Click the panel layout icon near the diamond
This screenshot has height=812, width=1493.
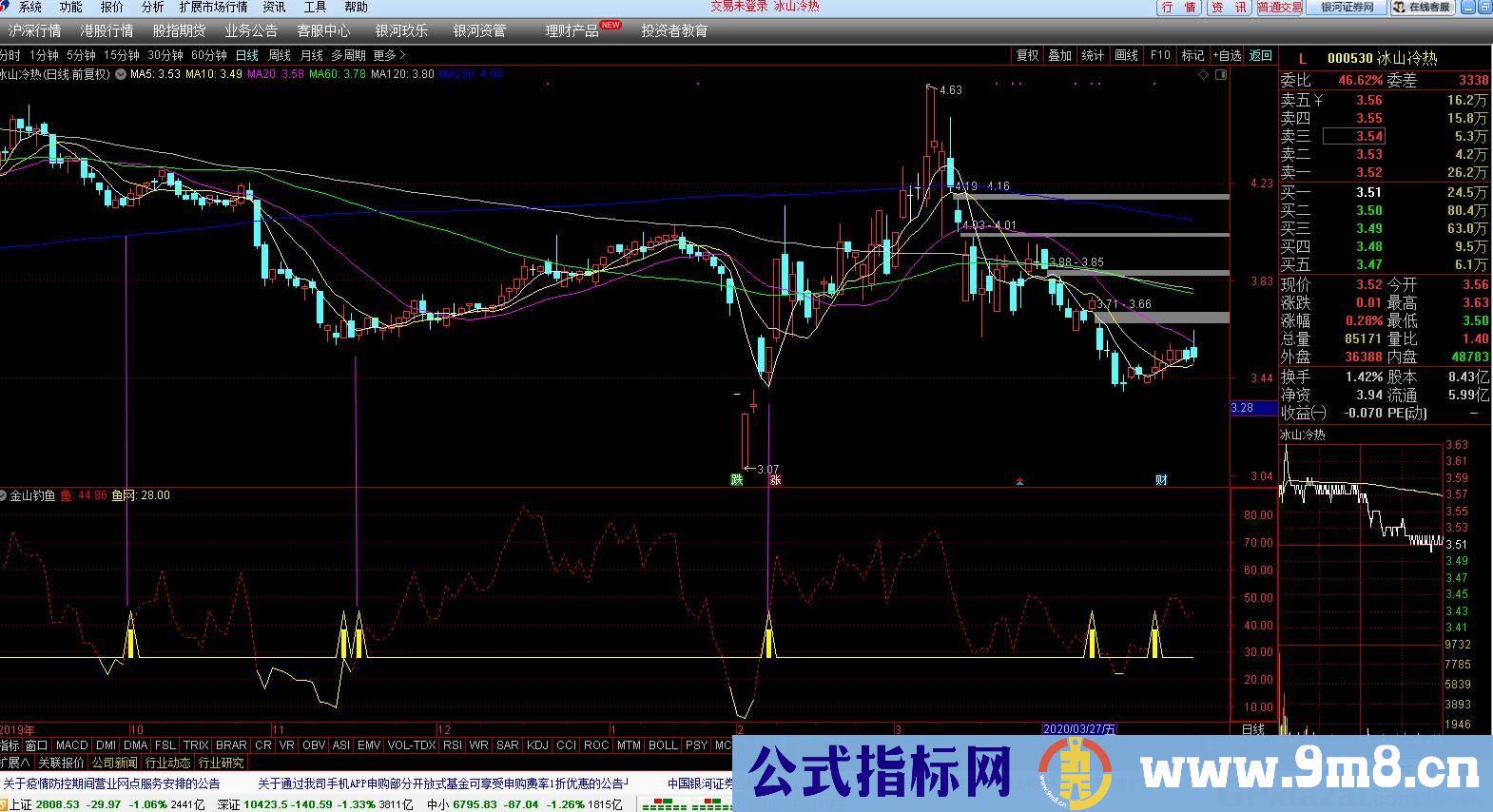1219,74
